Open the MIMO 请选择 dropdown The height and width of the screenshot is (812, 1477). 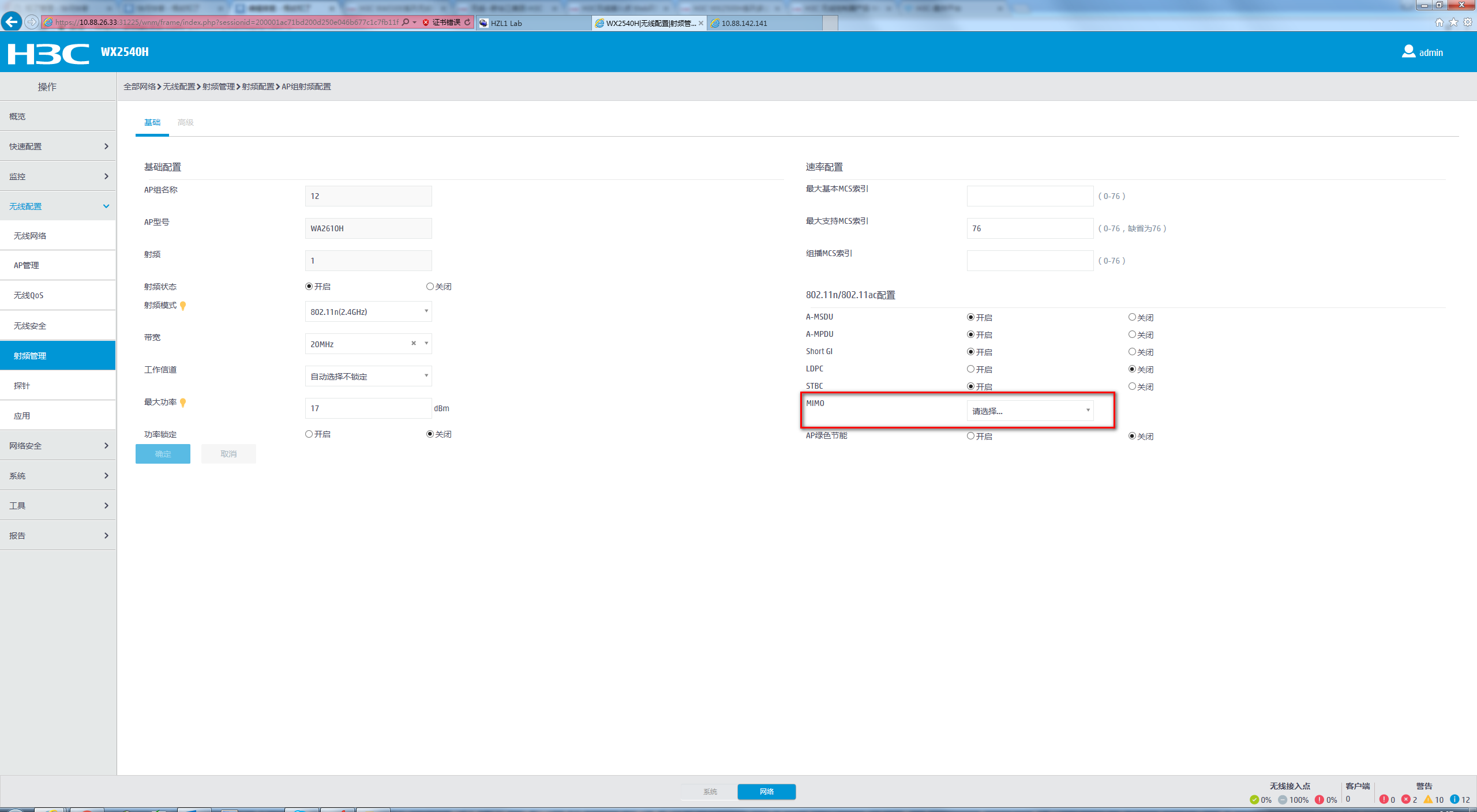1030,411
